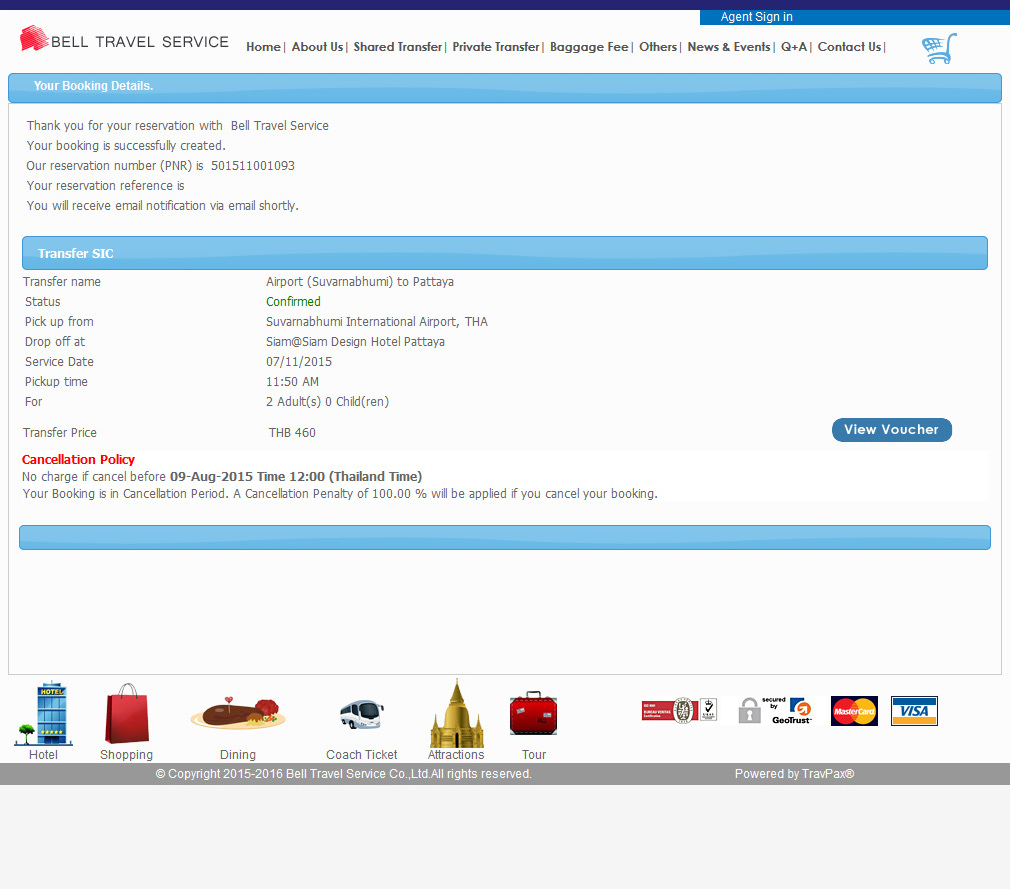1010x889 pixels.
Task: Click the VISA logo
Action: tap(914, 711)
